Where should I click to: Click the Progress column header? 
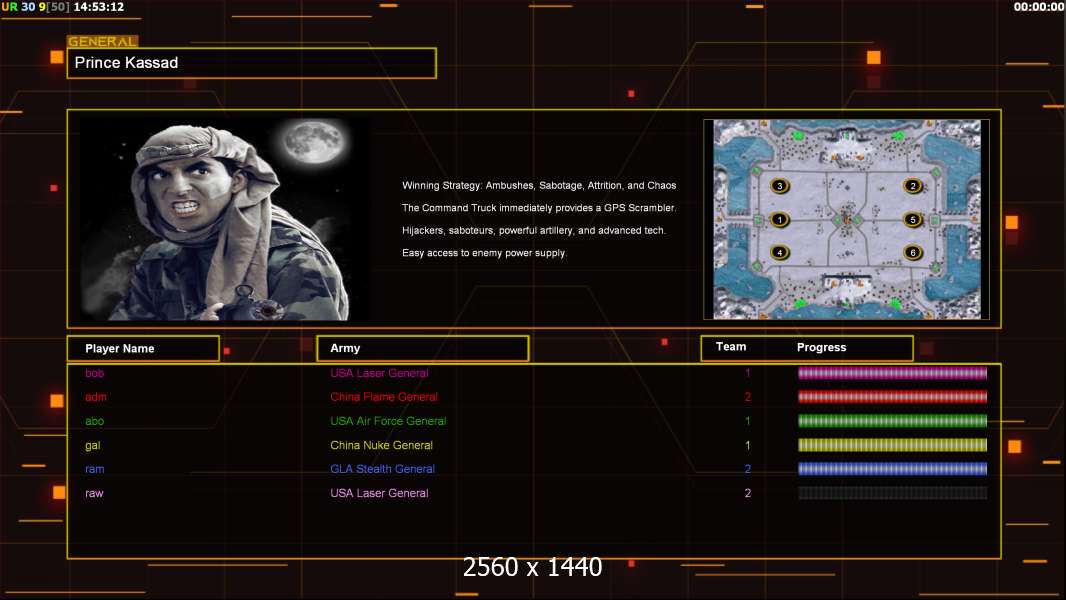point(821,347)
